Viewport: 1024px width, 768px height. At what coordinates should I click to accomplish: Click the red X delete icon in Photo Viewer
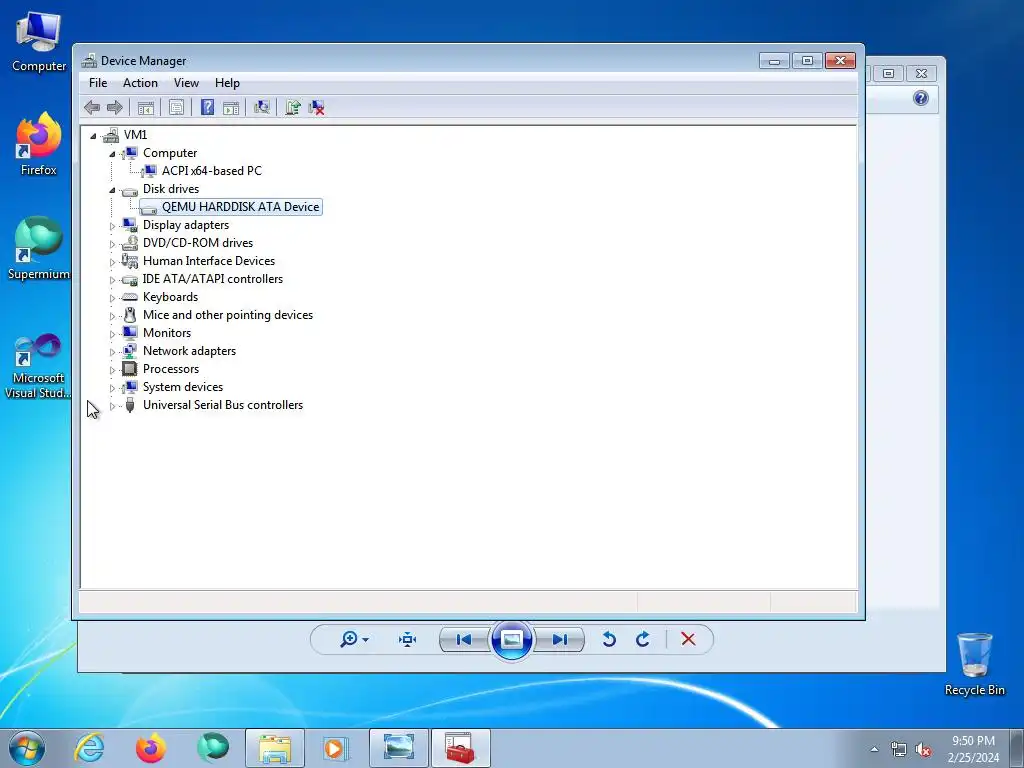pyautogui.click(x=688, y=639)
